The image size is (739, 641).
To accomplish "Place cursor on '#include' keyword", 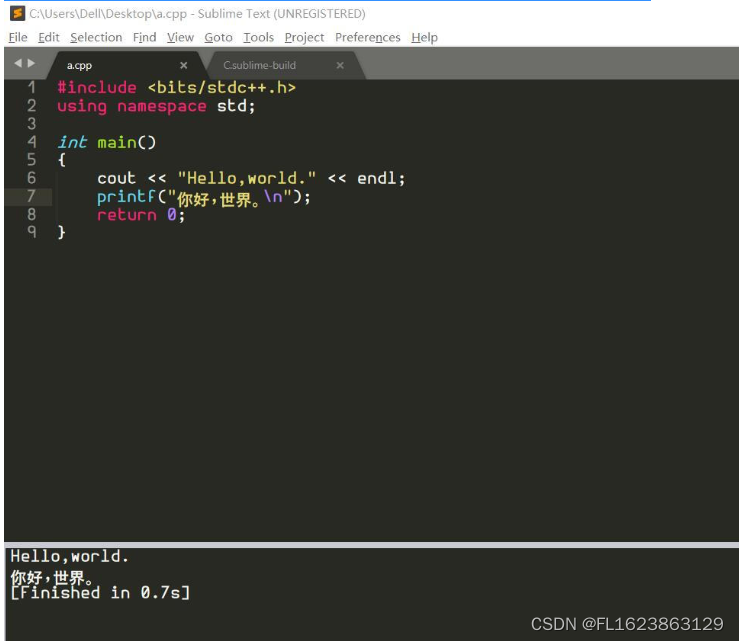I will click(97, 88).
